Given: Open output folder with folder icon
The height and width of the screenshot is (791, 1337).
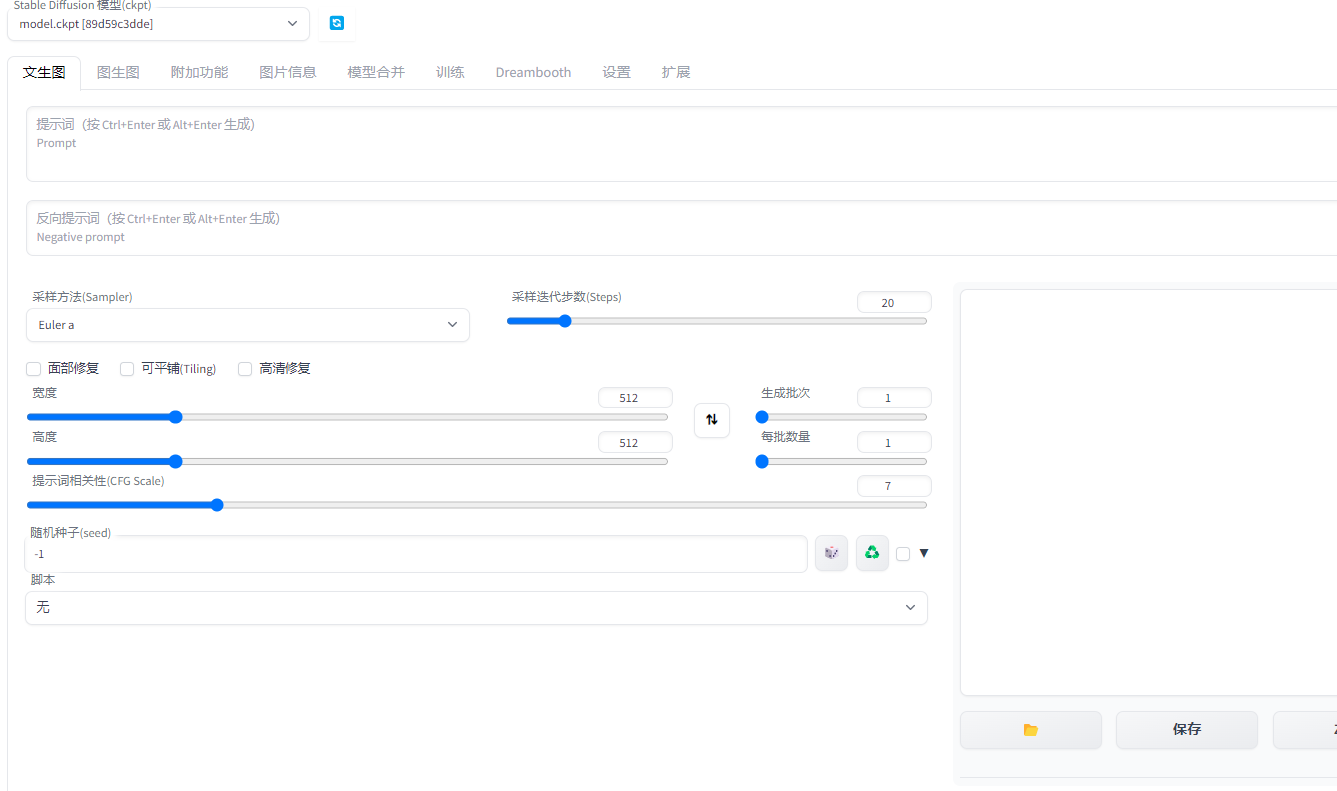Looking at the screenshot, I should point(1030,730).
